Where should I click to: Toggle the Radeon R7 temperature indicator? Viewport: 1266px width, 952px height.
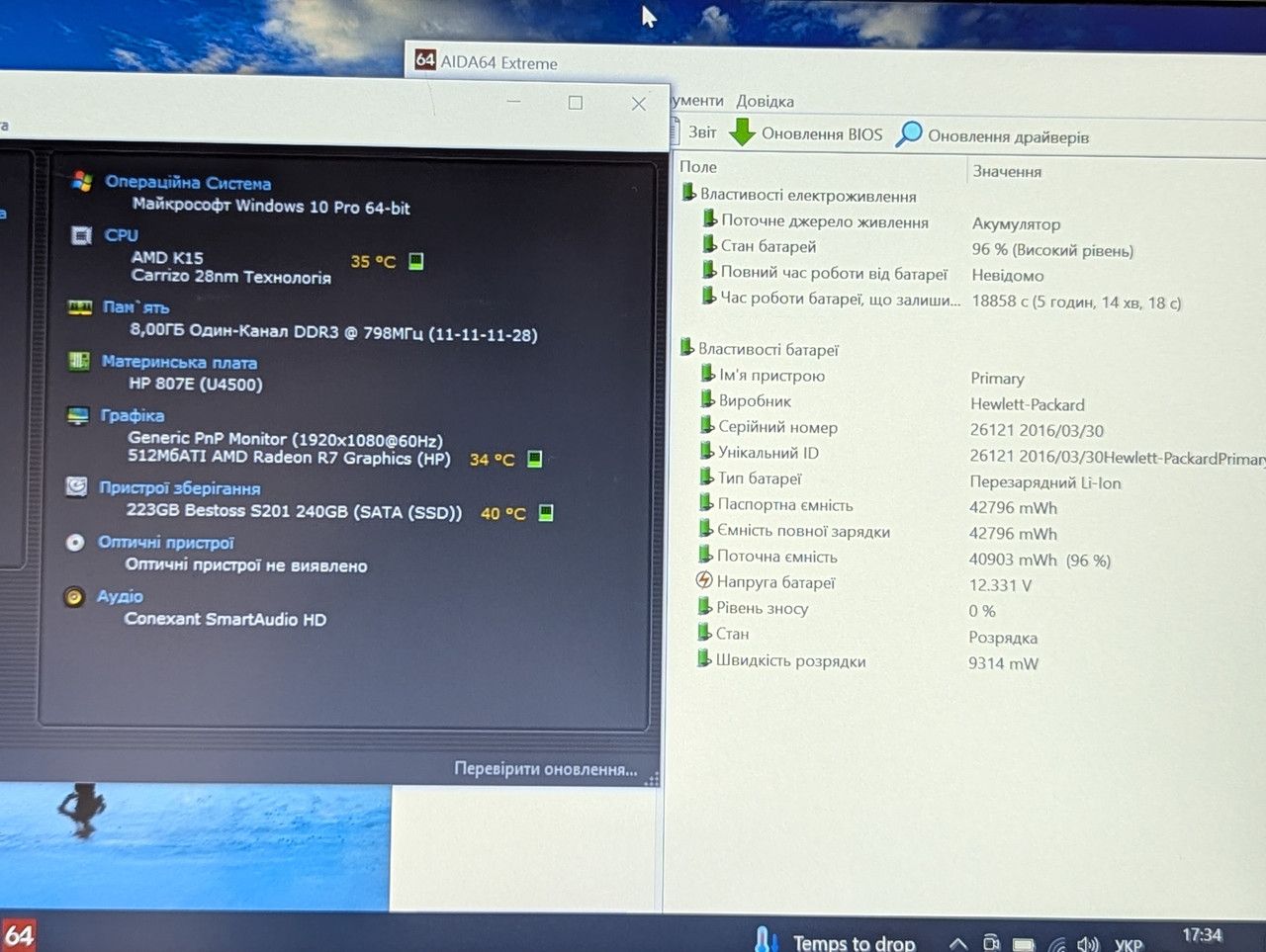(534, 459)
